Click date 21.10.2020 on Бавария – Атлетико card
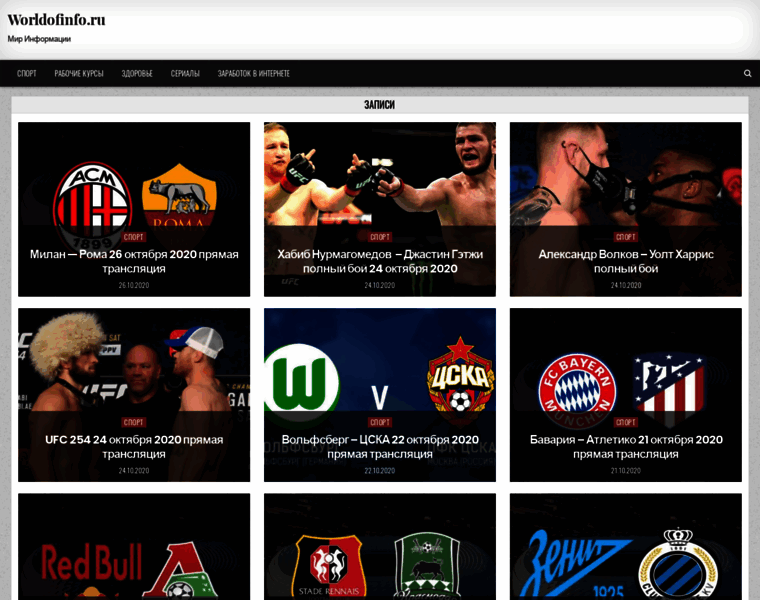 click(626, 471)
